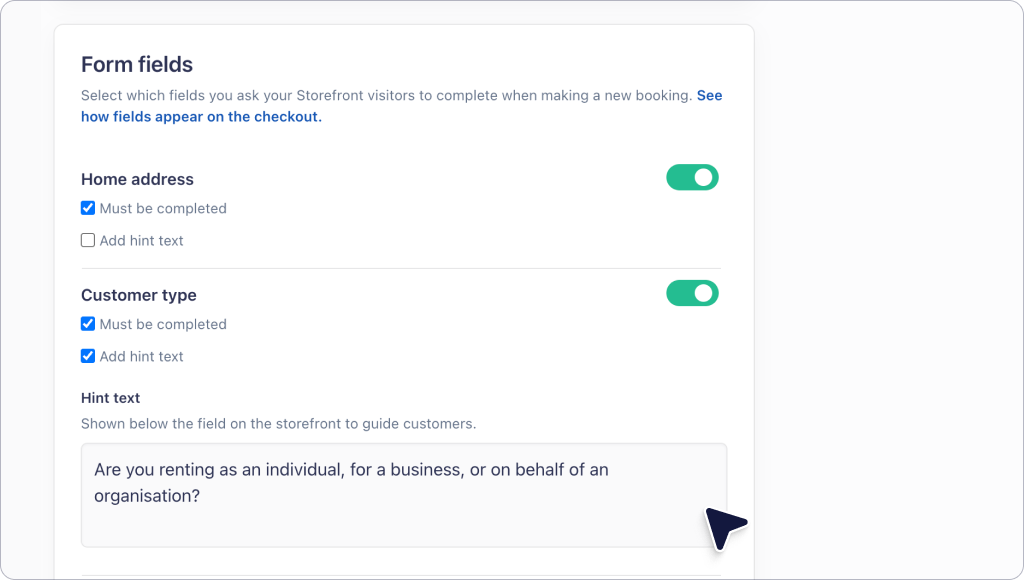Disable the Home address toggle switch
The height and width of the screenshot is (580, 1024).
[x=692, y=178]
